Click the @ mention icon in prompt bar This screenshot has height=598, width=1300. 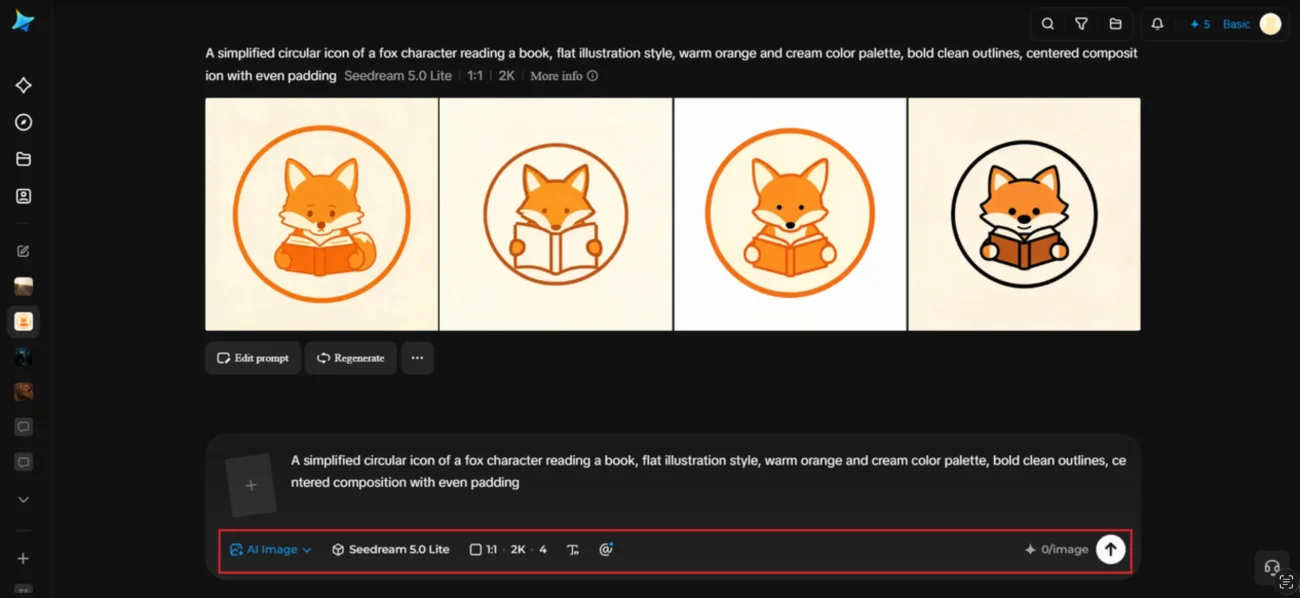[606, 549]
